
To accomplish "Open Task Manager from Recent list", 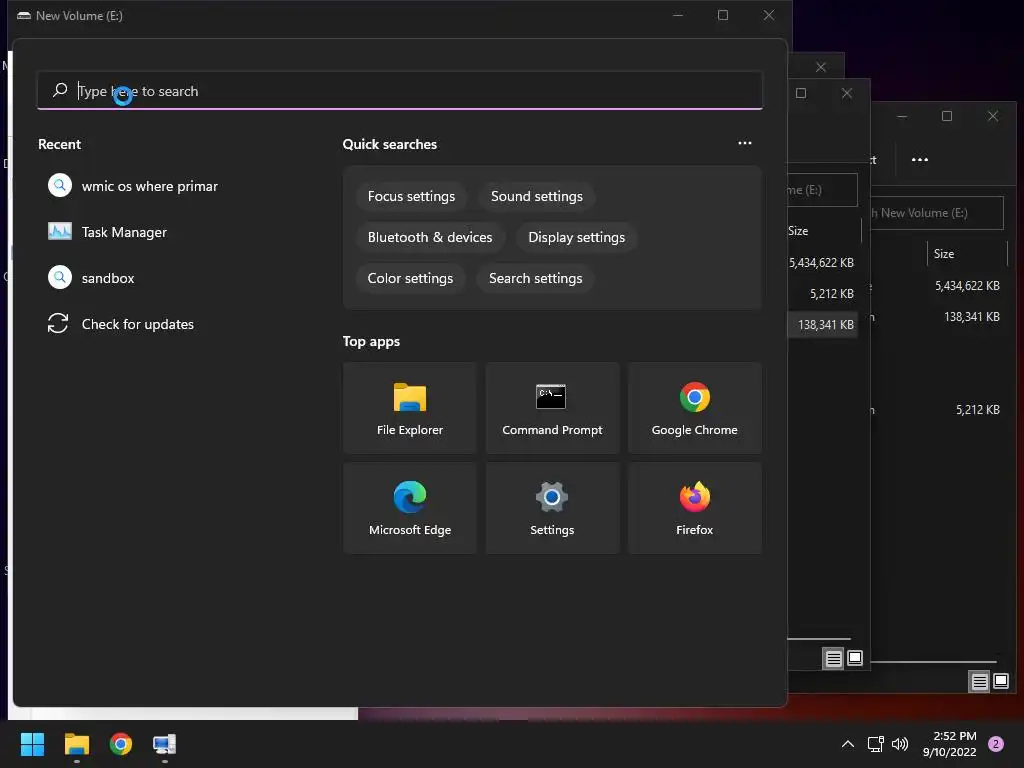I will (x=108, y=232).
